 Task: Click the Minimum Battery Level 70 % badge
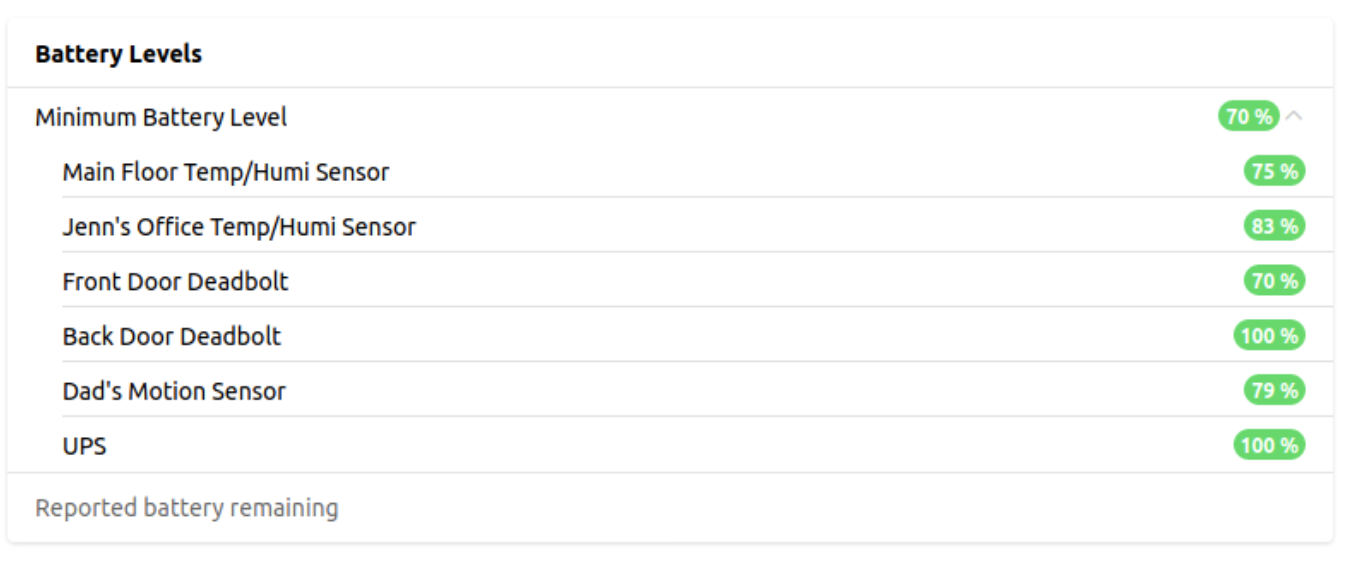(x=1248, y=117)
